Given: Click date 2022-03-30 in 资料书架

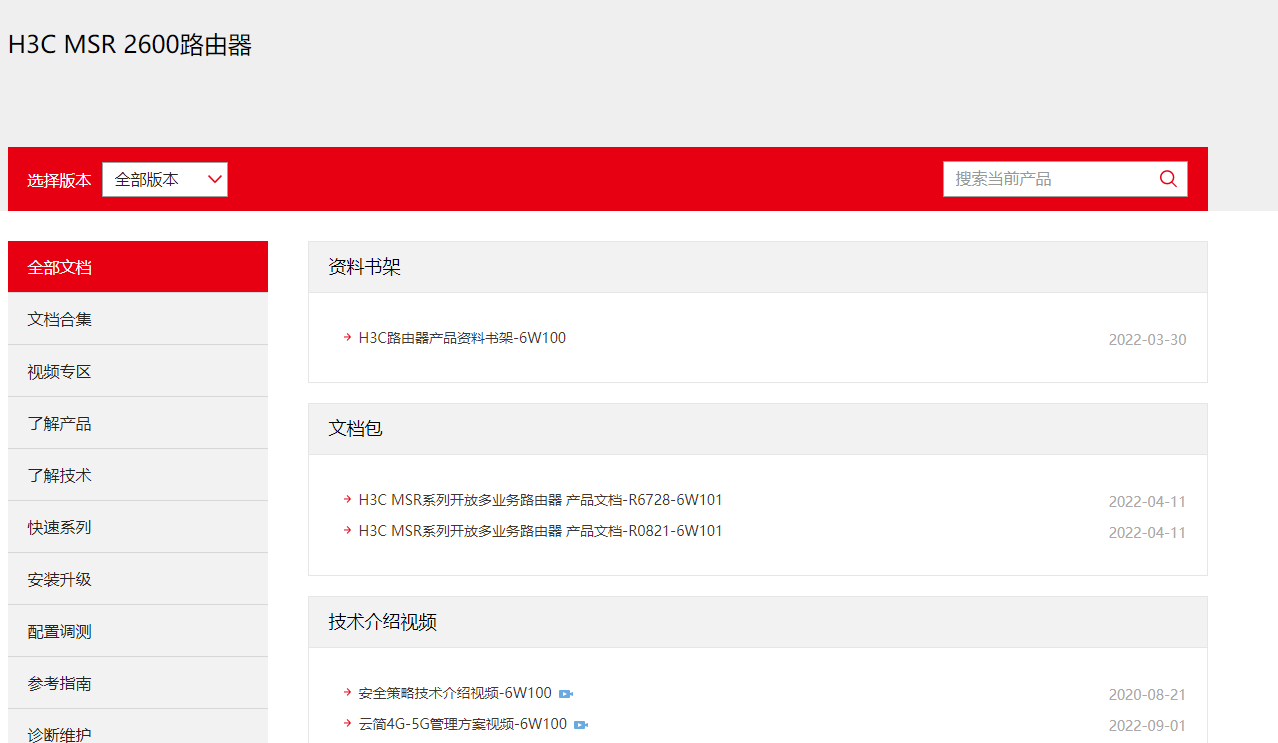Looking at the screenshot, I should coord(1147,340).
